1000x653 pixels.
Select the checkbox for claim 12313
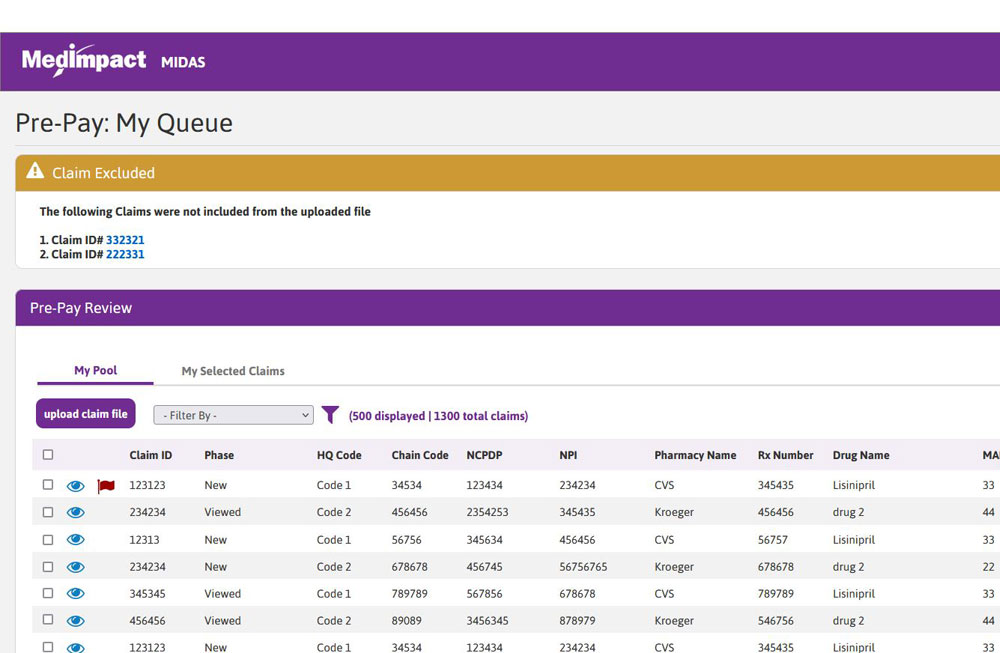48,539
